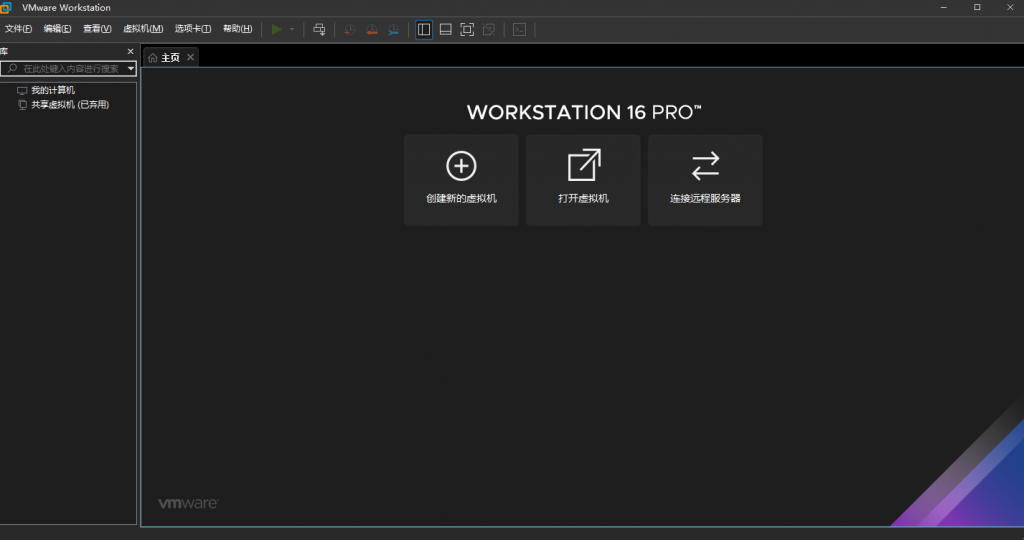Close the 主页 tab
The width and height of the screenshot is (1024, 540).
click(190, 57)
